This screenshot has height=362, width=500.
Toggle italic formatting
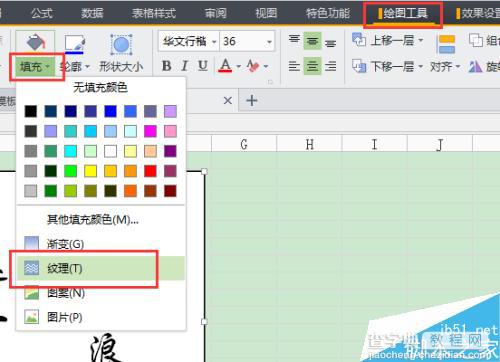[x=185, y=66]
